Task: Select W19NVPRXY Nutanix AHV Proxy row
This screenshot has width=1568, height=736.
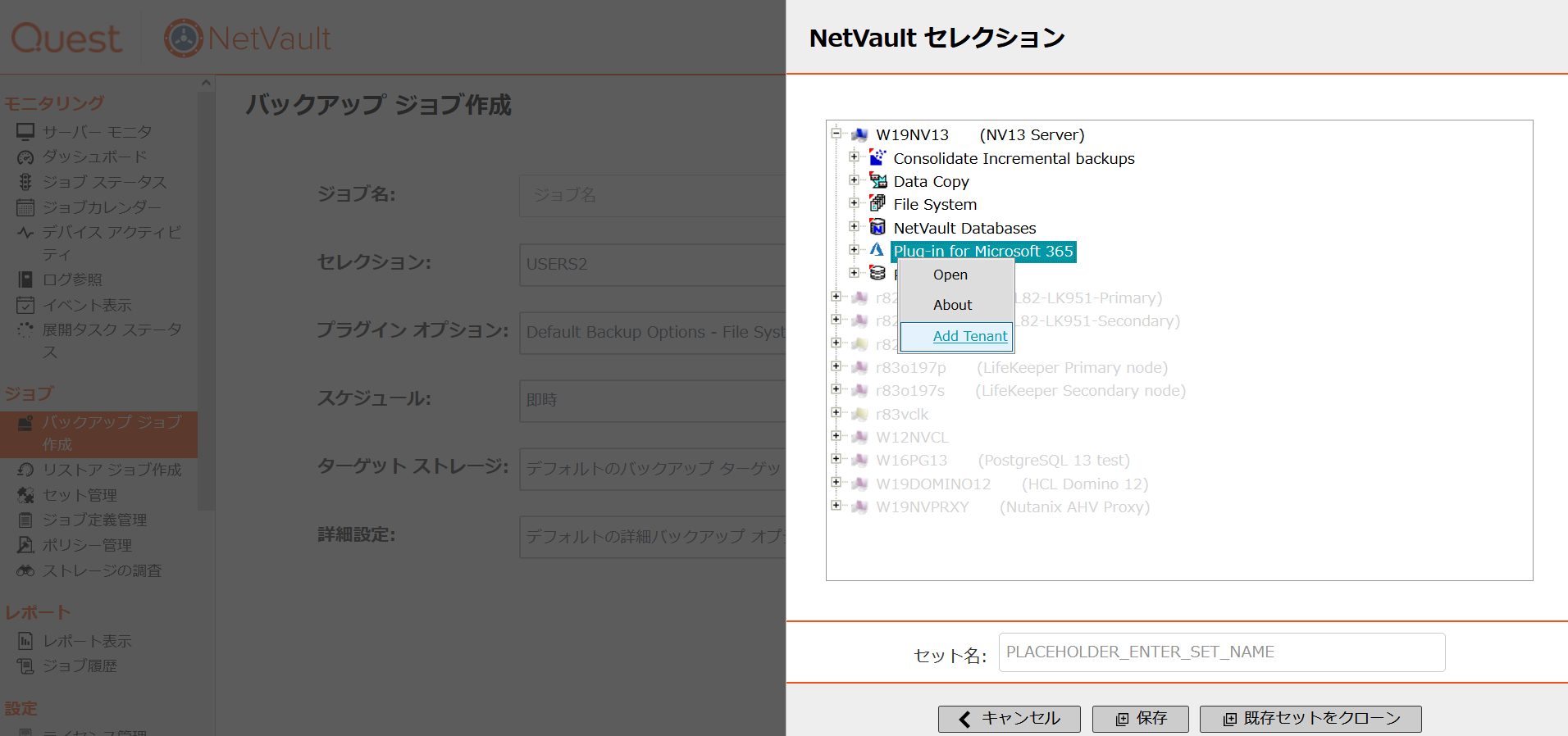Action: [1013, 507]
